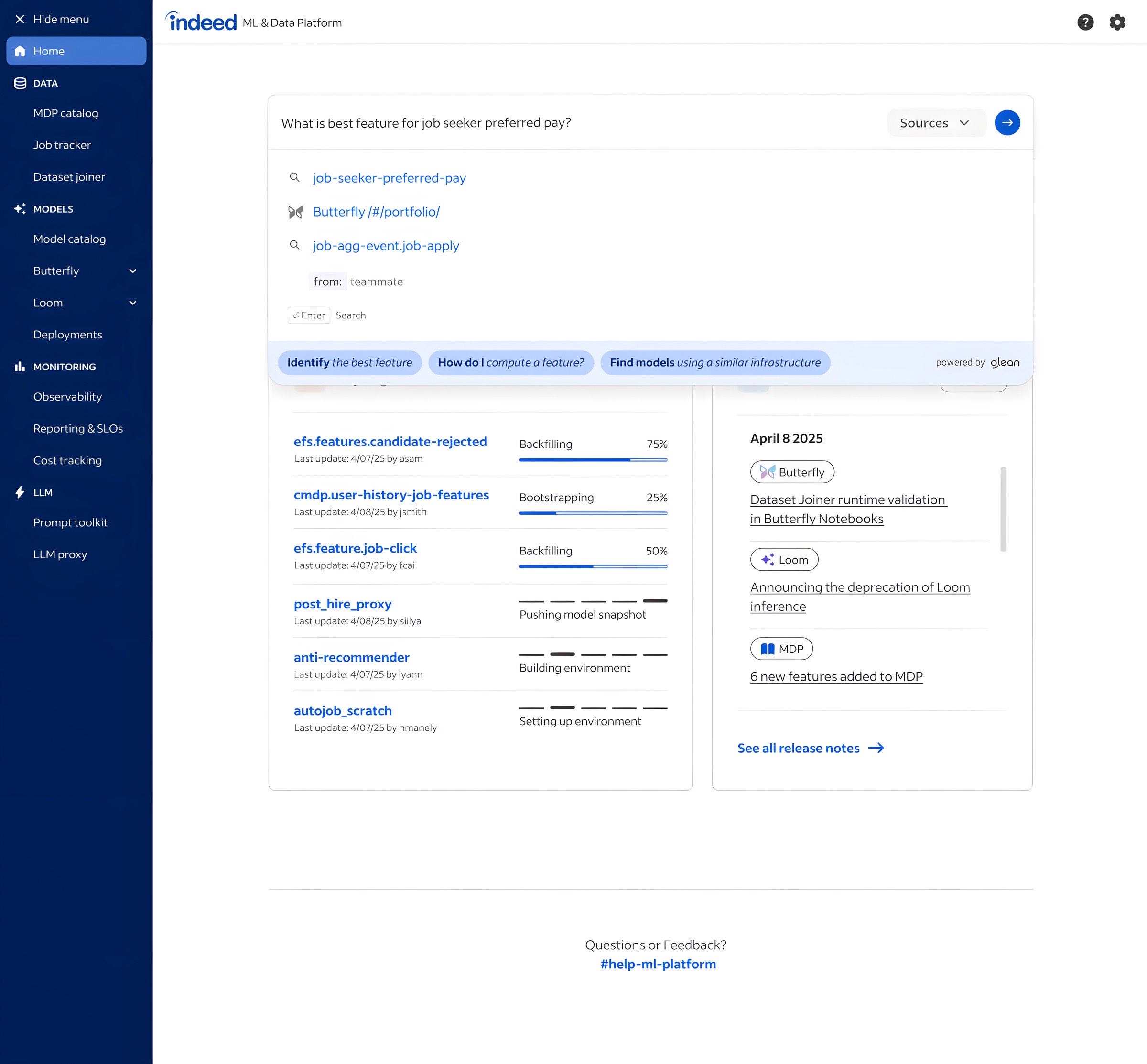
Task: Open efs.feature.job-click link
Action: (355, 548)
